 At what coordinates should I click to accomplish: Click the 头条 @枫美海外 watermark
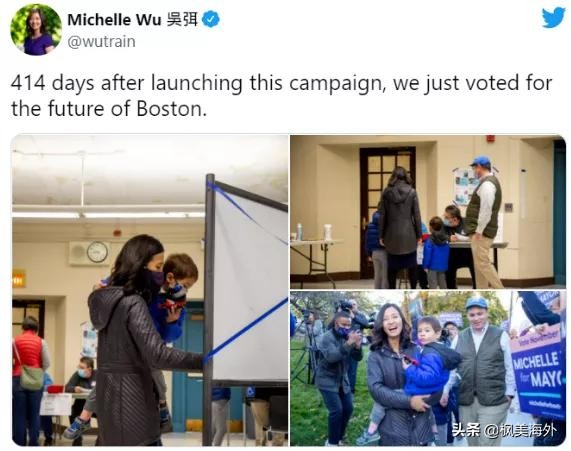(504, 431)
